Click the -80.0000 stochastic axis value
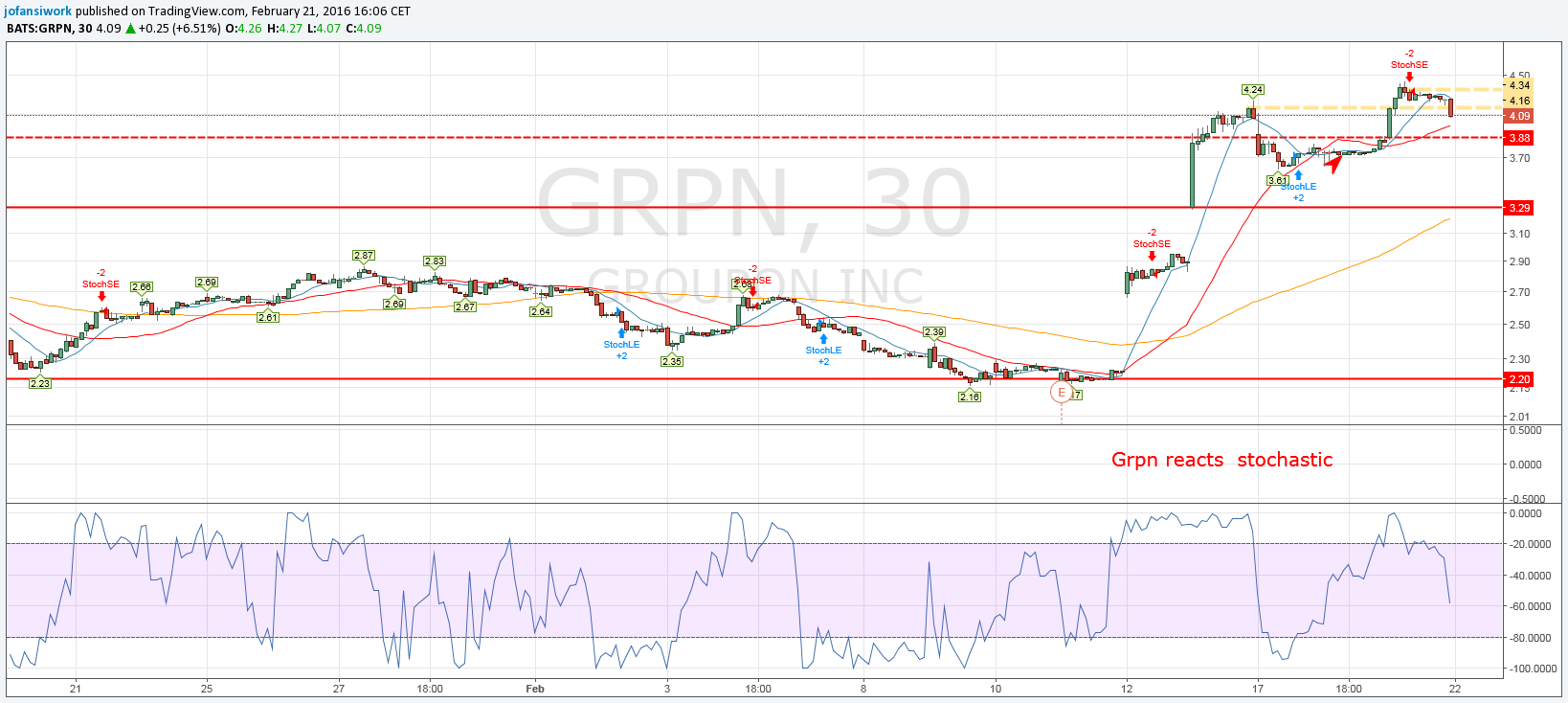This screenshot has height=703, width=1568. pyautogui.click(x=1529, y=638)
